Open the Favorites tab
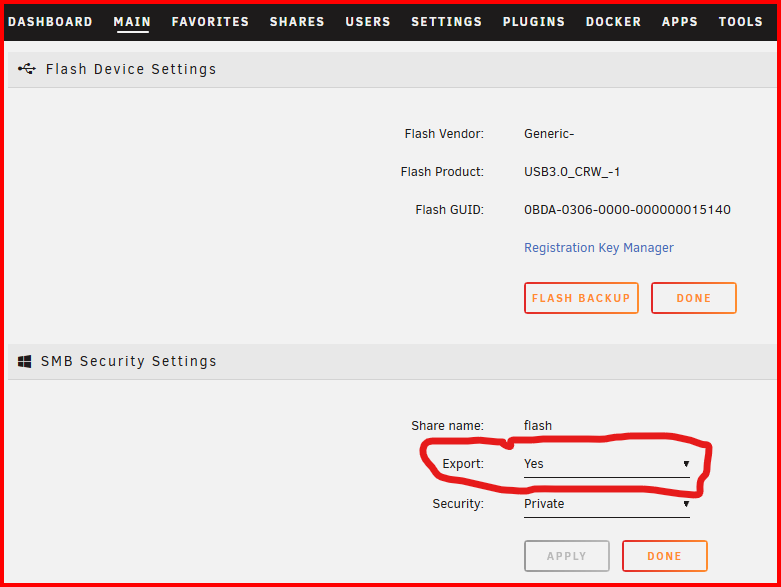Screen dimensions: 781x587 coord(210,22)
